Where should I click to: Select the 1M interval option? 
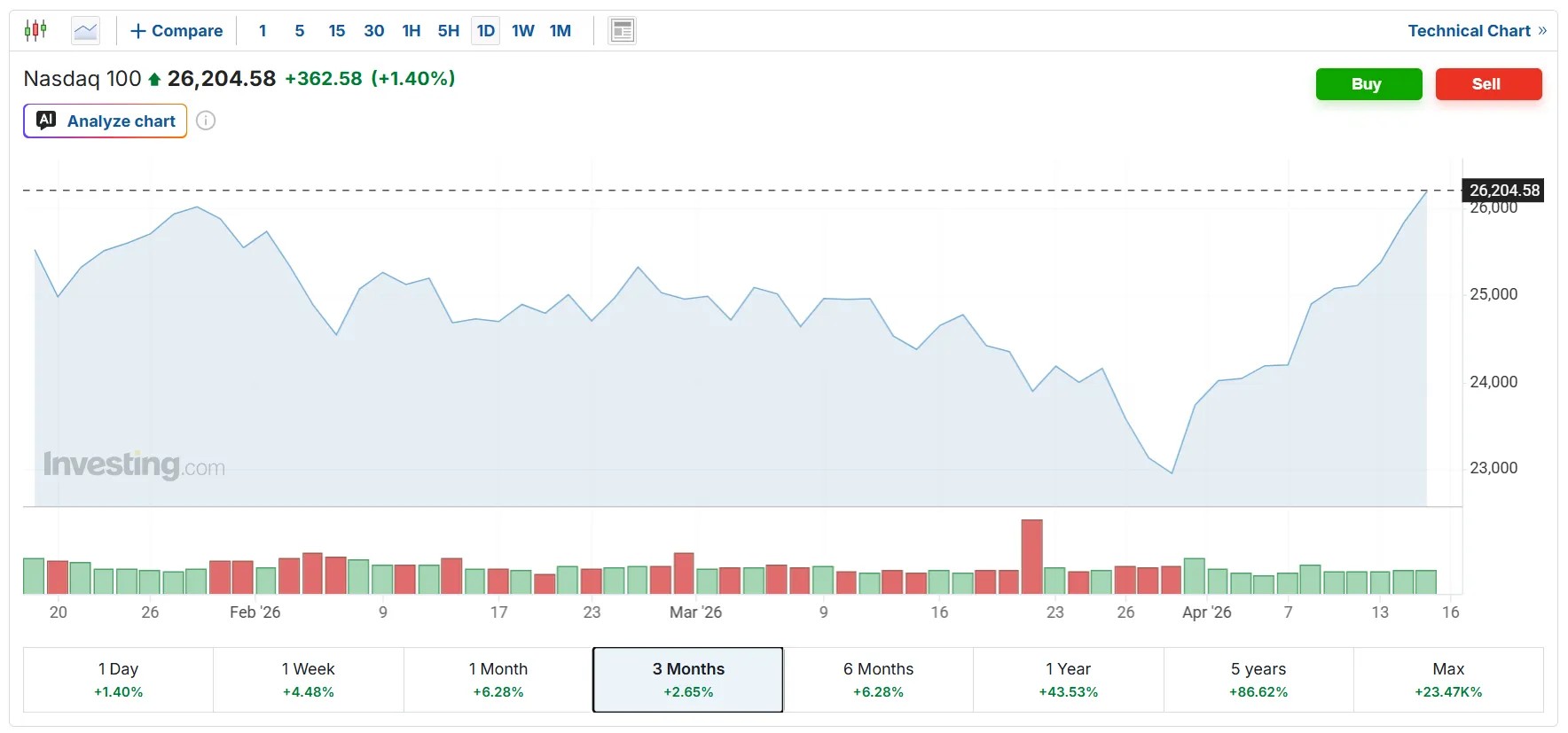[x=560, y=31]
